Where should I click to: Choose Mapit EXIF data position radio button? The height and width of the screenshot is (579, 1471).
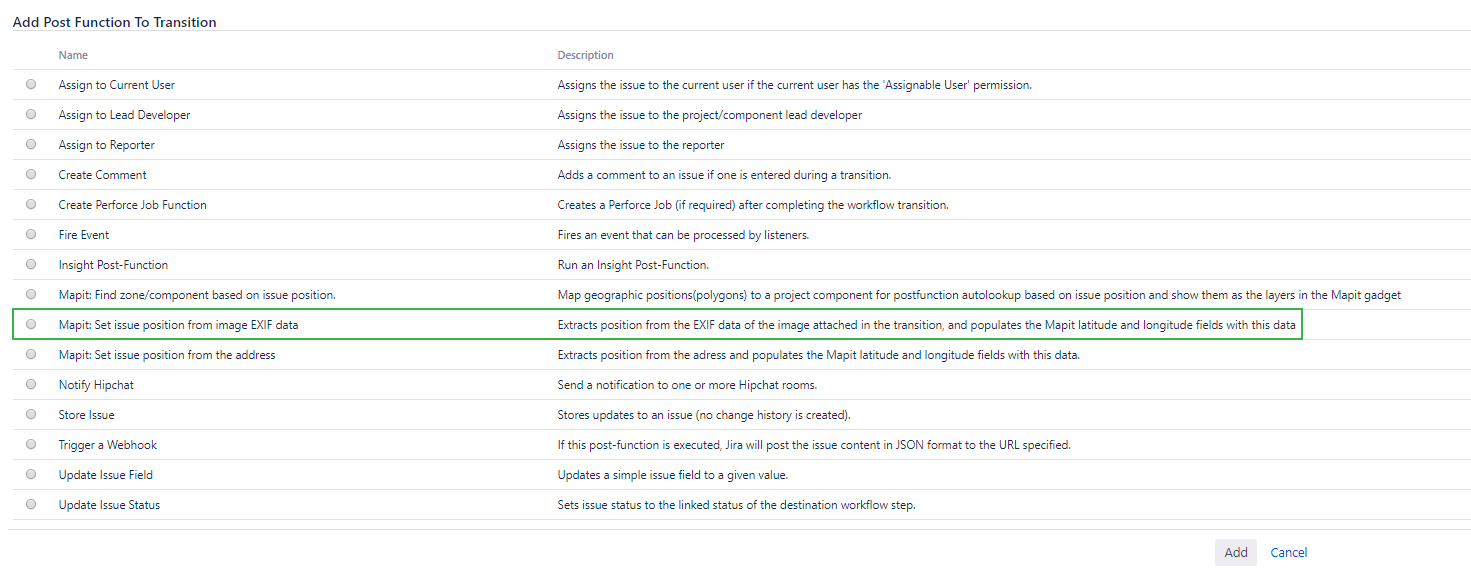[31, 325]
